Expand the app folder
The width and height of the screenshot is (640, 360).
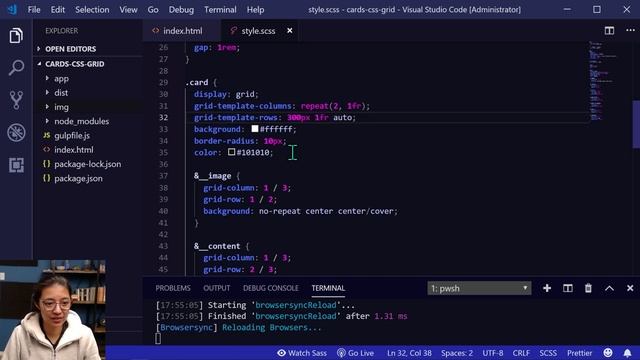pyautogui.click(x=61, y=78)
